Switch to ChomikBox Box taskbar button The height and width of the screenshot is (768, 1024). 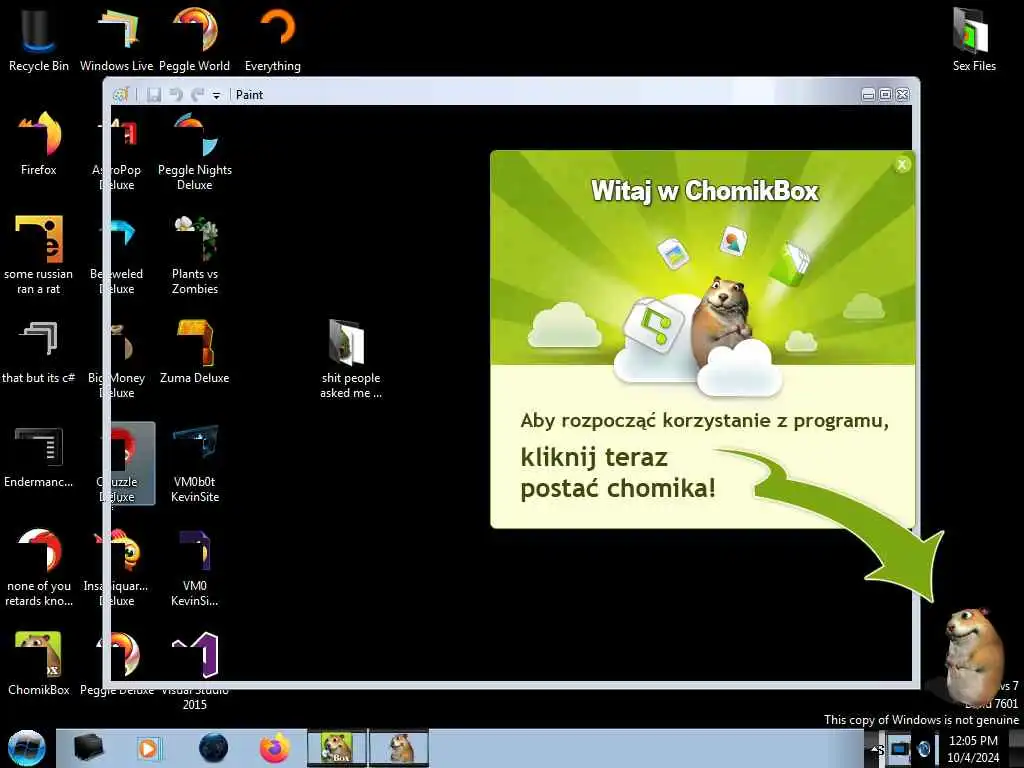[x=337, y=748]
